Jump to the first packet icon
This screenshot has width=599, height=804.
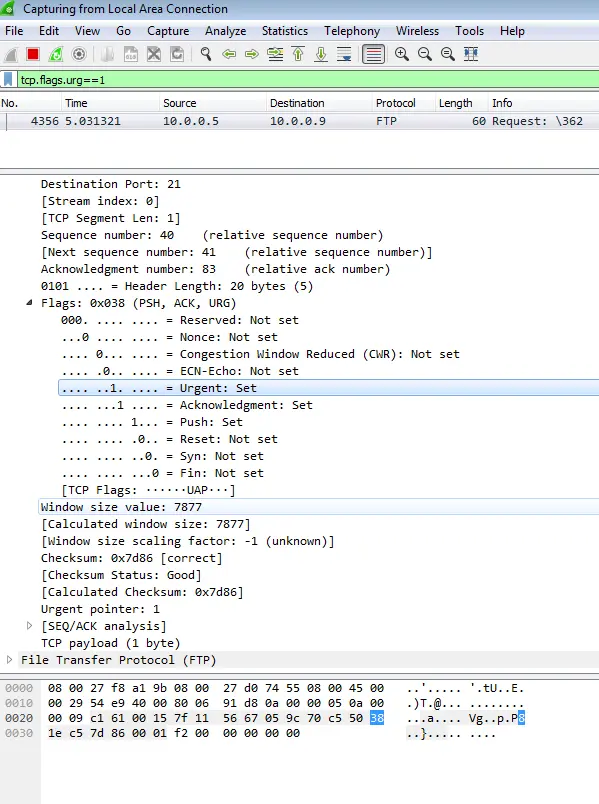click(298, 54)
